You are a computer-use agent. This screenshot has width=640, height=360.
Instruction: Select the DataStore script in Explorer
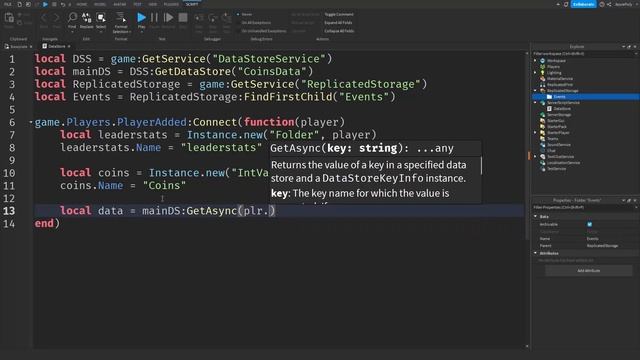pyautogui.click(x=562, y=109)
